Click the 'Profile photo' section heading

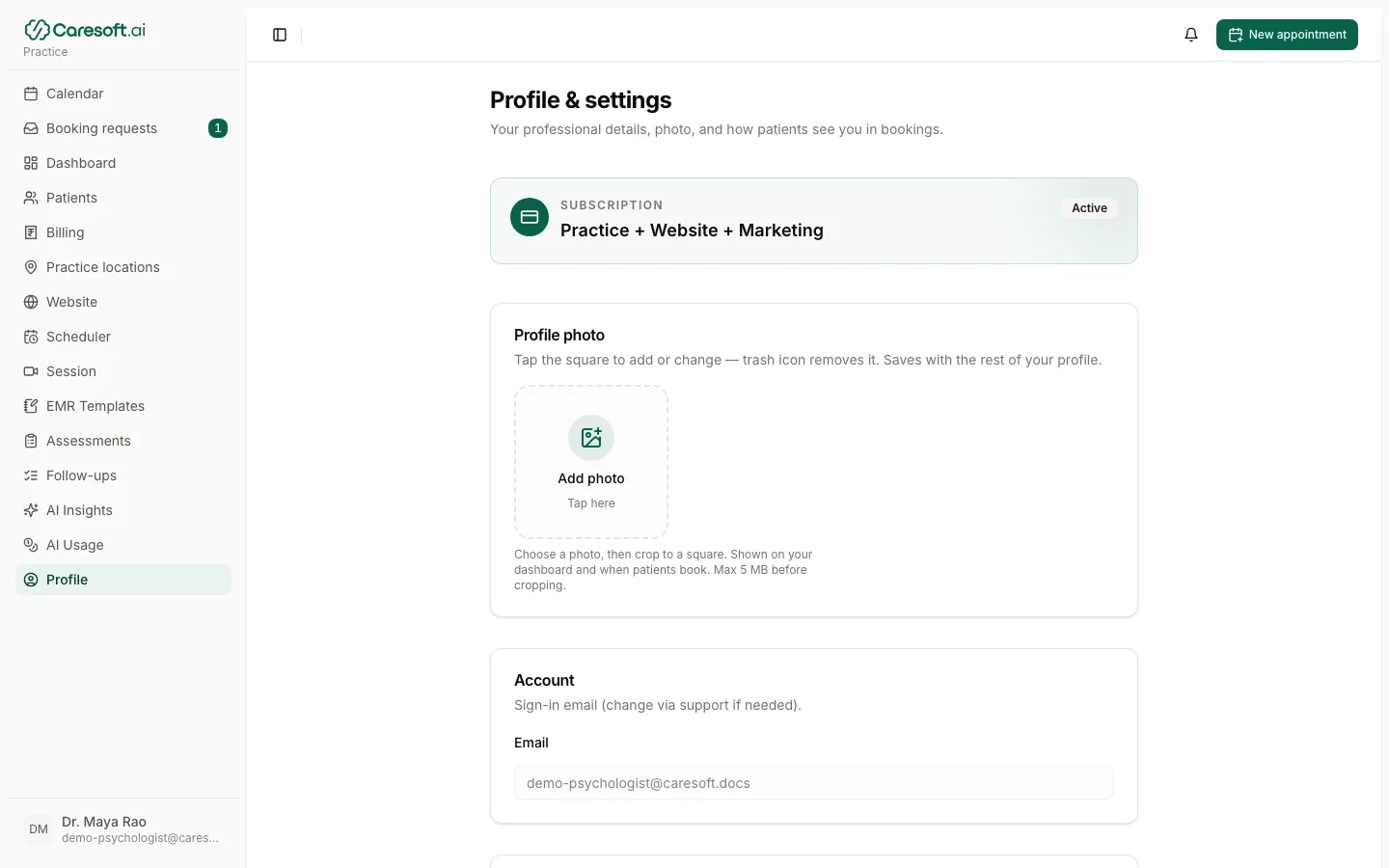point(559,335)
